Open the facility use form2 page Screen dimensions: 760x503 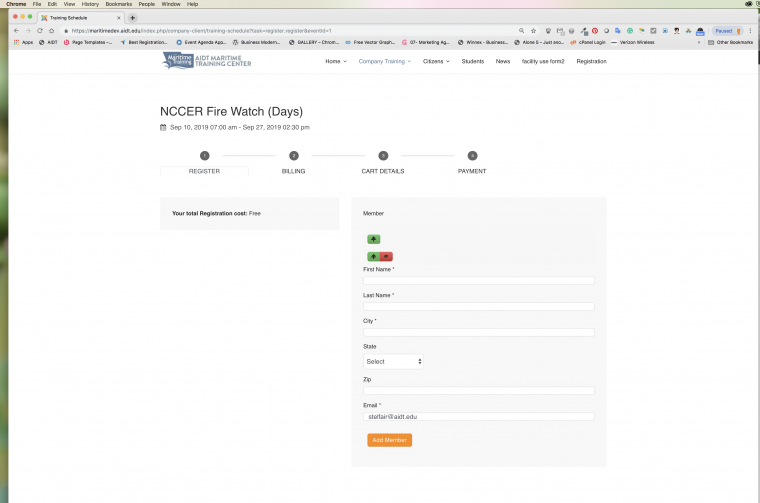pyautogui.click(x=543, y=62)
